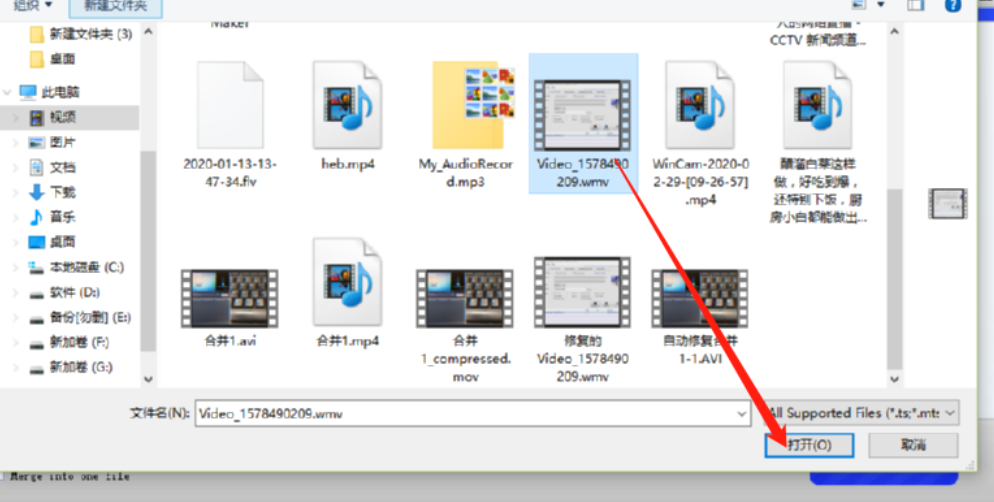Open the 组织 menu
994x502 pixels.
point(32,6)
